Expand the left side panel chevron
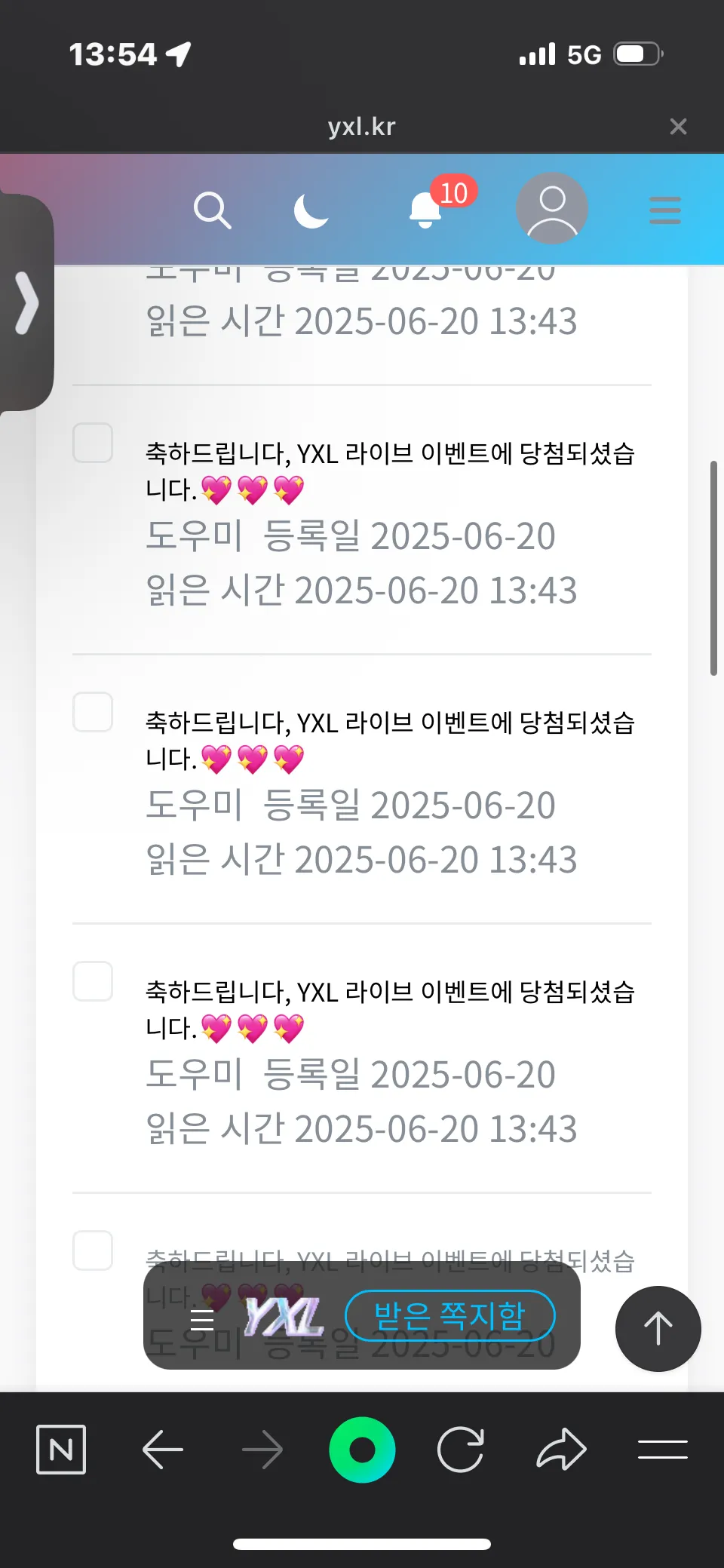 [x=26, y=302]
